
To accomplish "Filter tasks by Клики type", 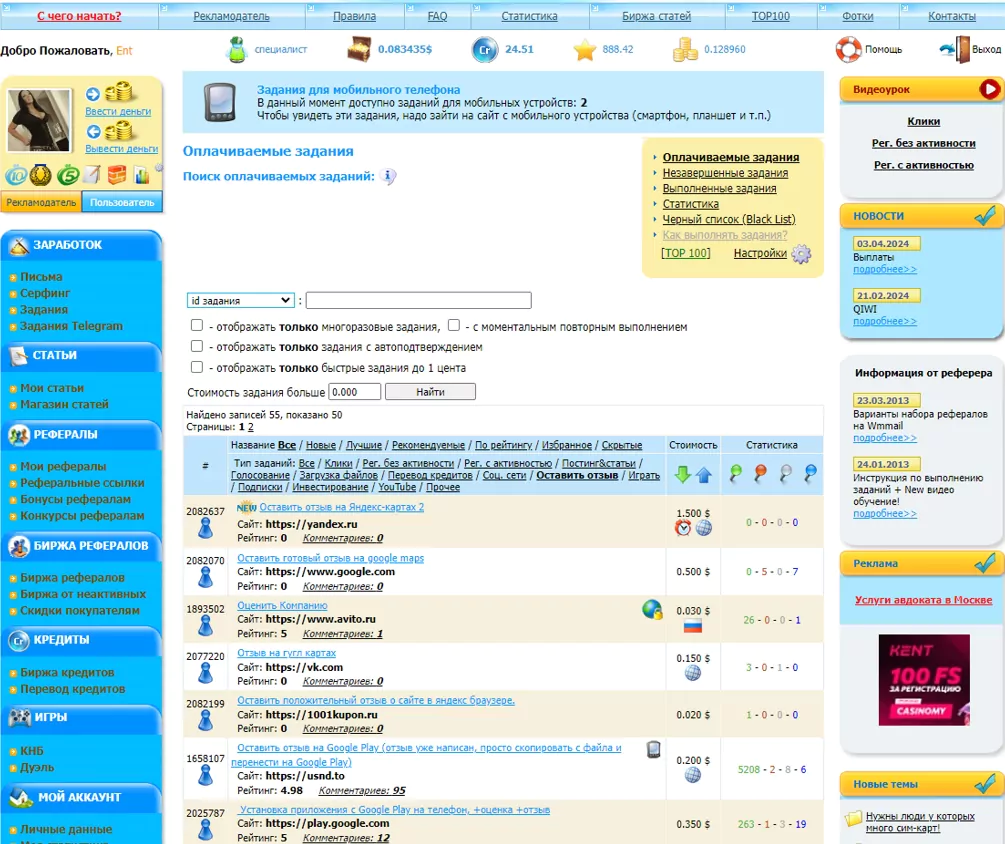I will 338,463.
